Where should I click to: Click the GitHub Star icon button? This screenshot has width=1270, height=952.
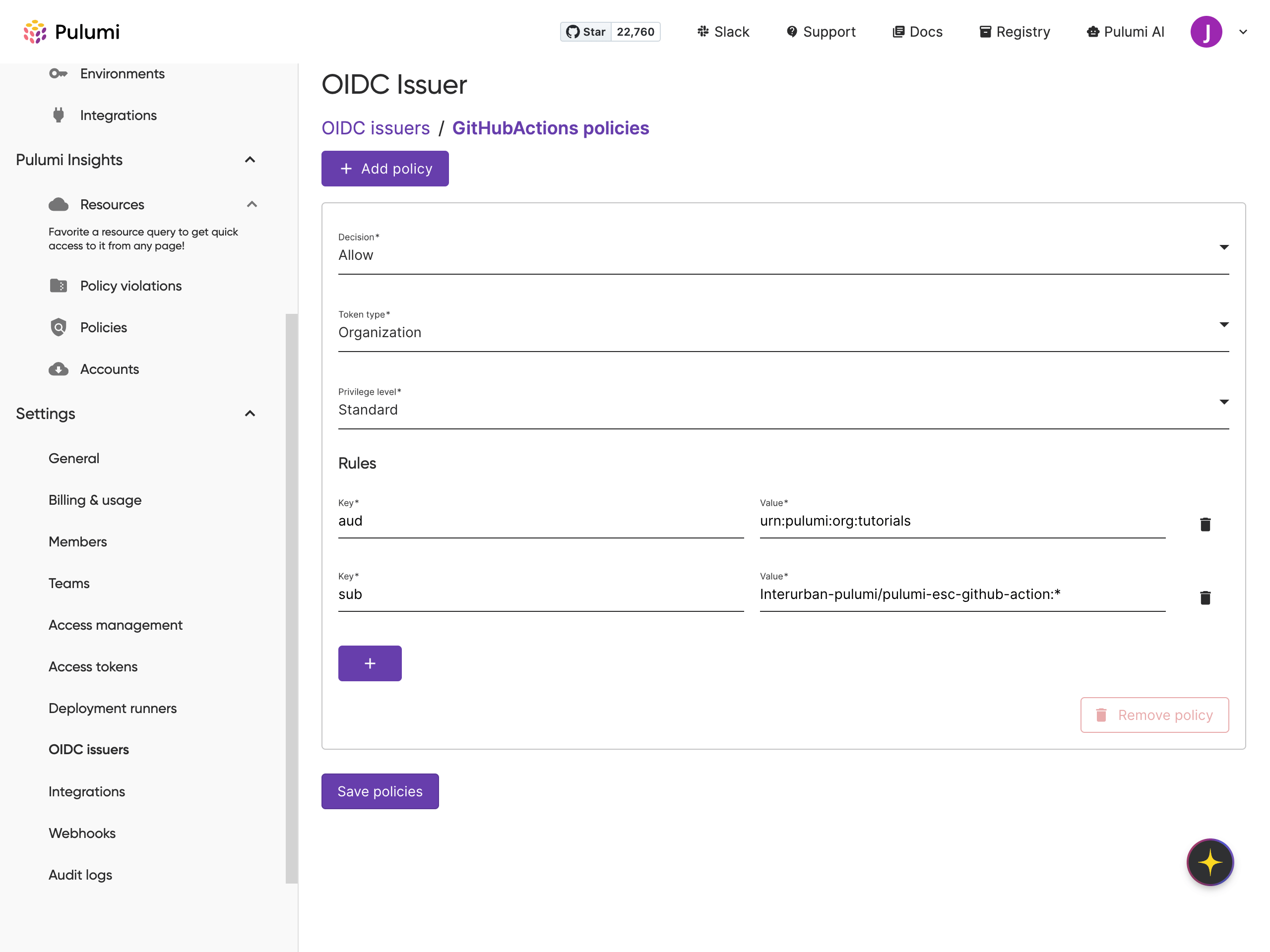[x=585, y=32]
